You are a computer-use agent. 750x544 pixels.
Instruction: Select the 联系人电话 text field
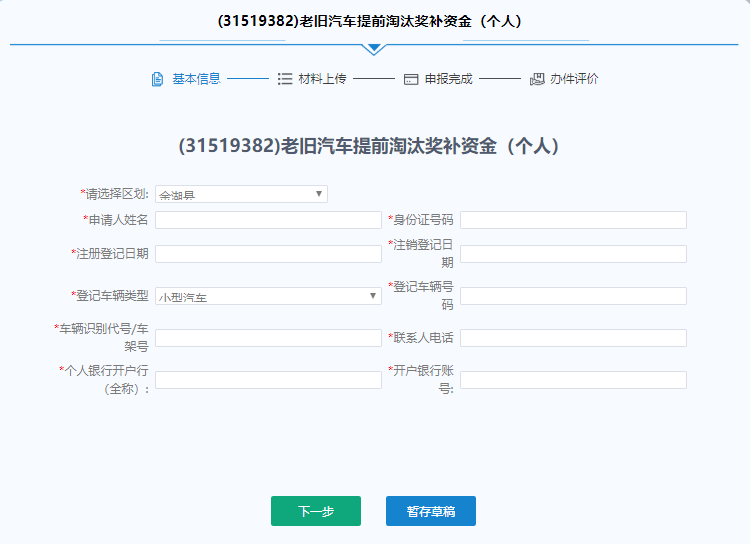click(573, 338)
